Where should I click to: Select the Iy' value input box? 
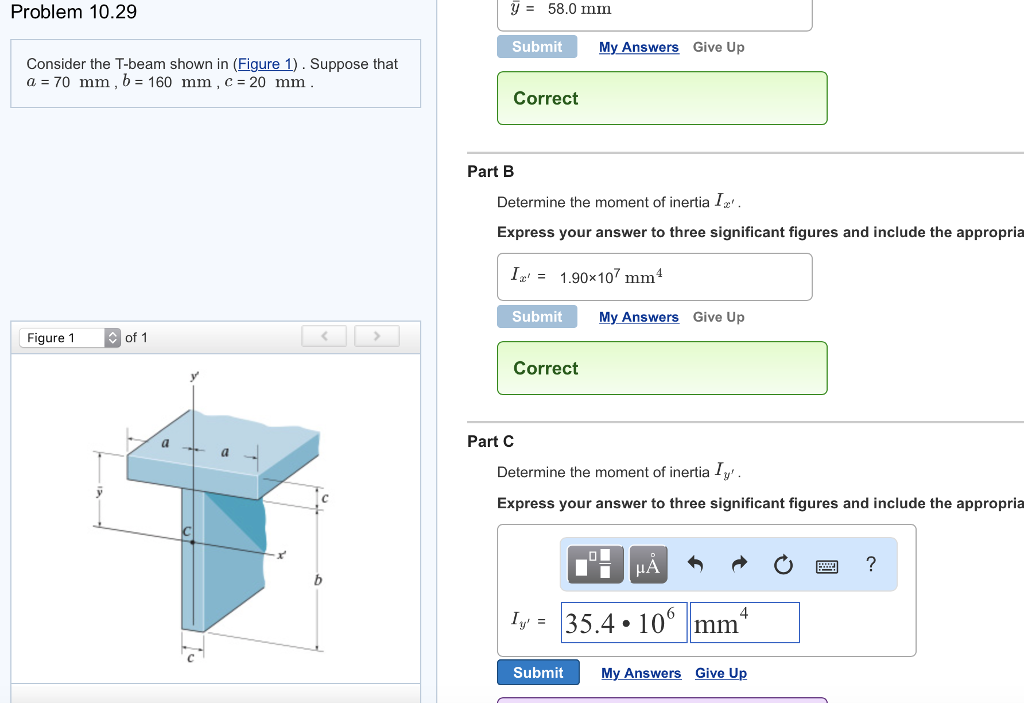[x=622, y=622]
